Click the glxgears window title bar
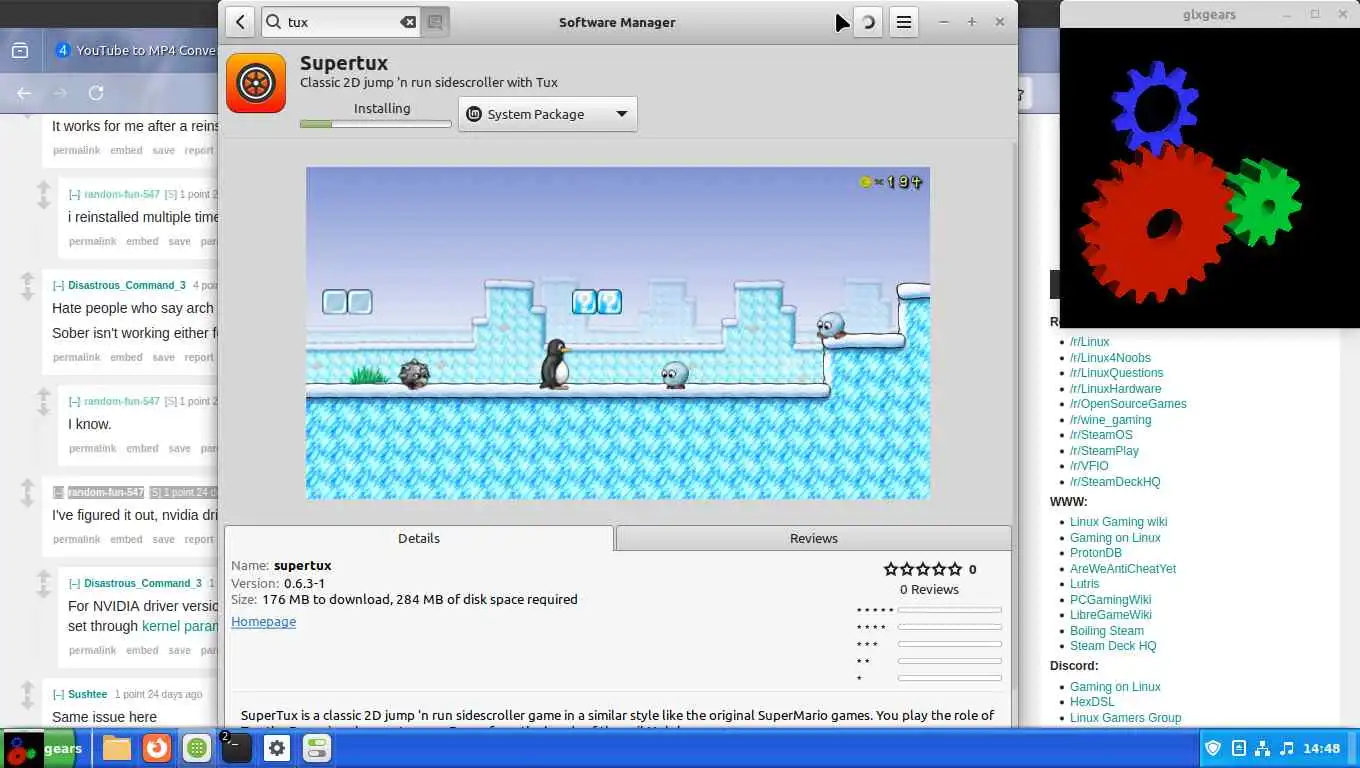Screen dimensions: 1360x768 [x=1209, y=14]
